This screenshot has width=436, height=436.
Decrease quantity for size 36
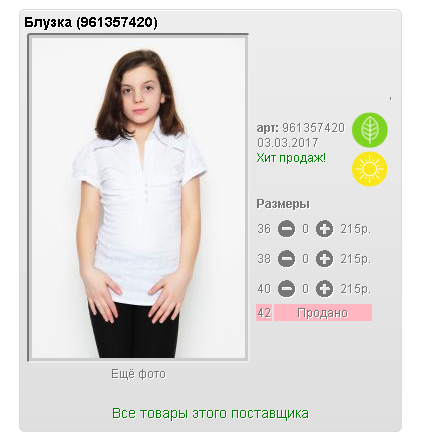pos(286,229)
